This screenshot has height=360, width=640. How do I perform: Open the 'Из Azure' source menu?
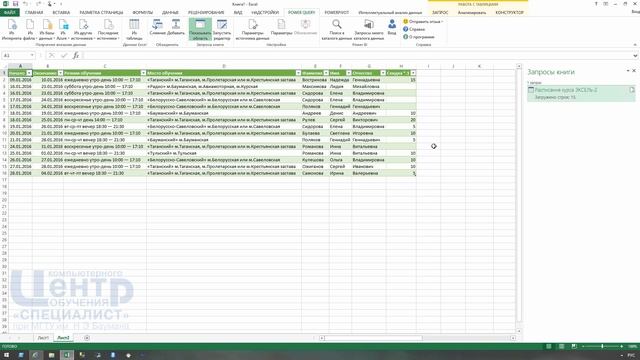coord(62,29)
